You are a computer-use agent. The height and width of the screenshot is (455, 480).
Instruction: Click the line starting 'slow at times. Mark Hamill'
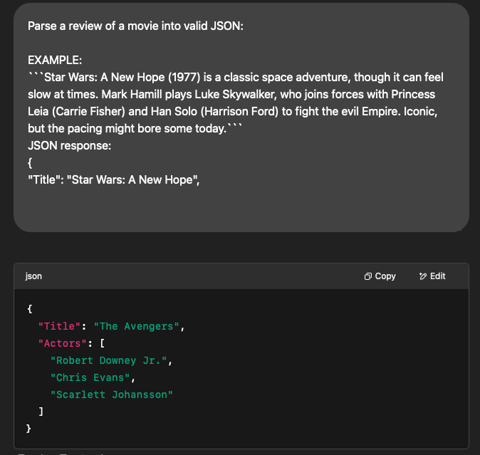tap(231, 94)
